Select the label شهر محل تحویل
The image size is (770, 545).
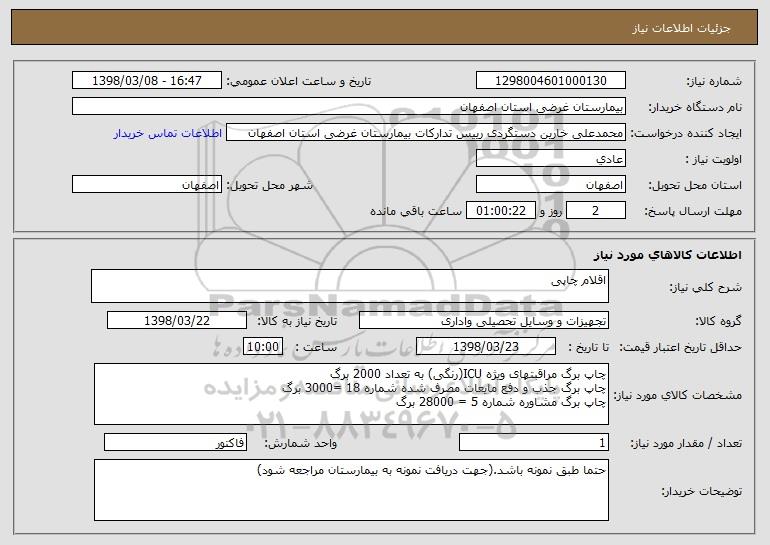pyautogui.click(x=269, y=185)
